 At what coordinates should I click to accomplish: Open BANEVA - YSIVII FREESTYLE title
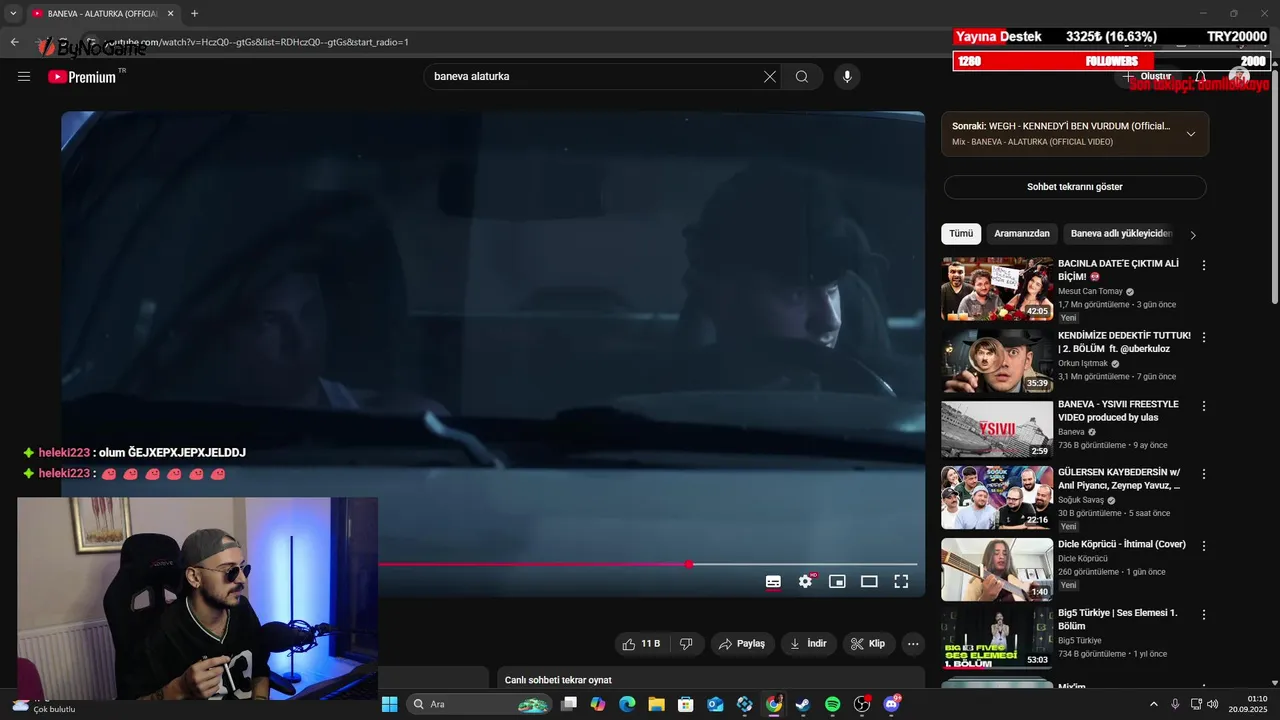click(1118, 411)
